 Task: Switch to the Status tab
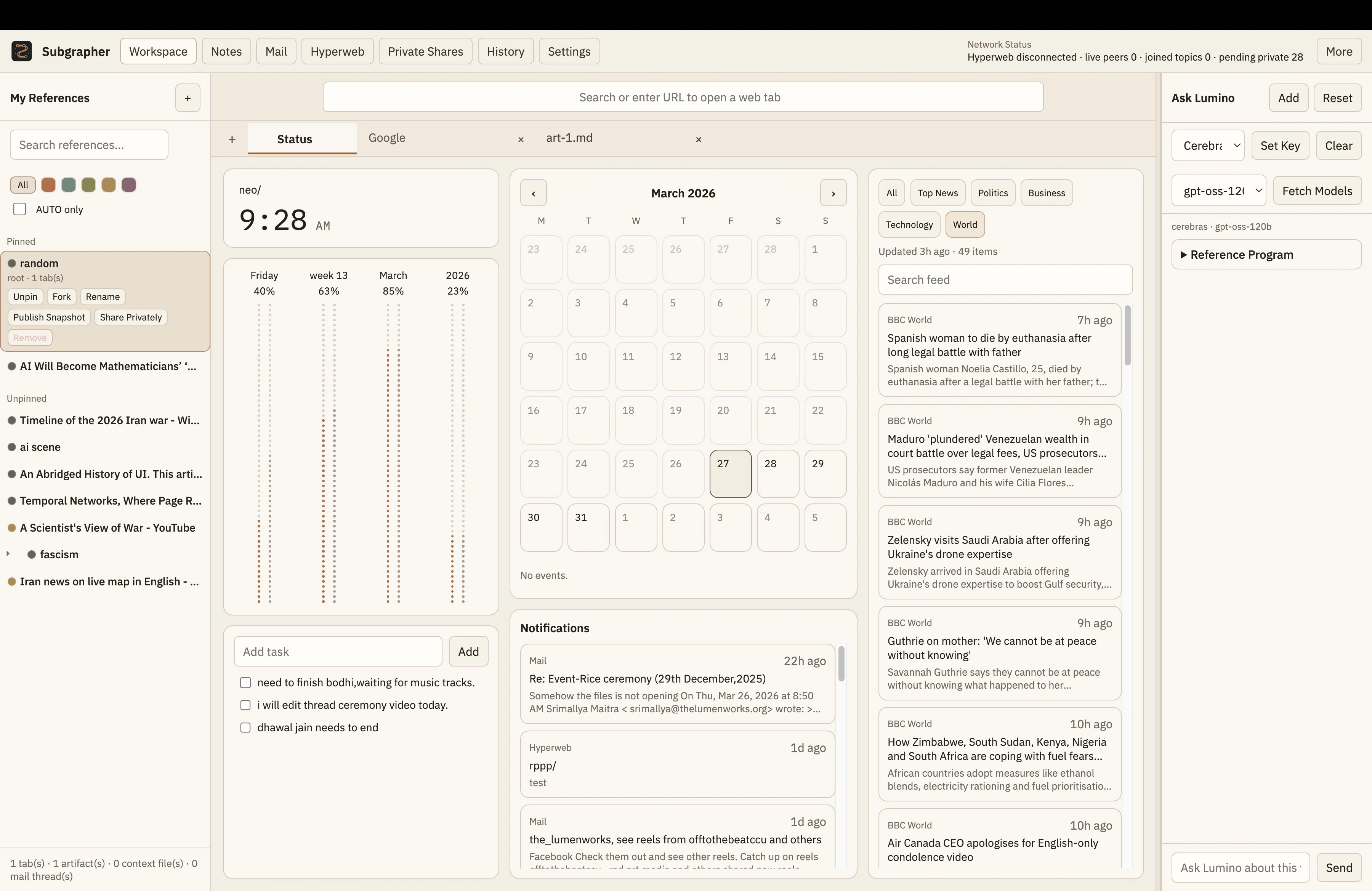[294, 138]
